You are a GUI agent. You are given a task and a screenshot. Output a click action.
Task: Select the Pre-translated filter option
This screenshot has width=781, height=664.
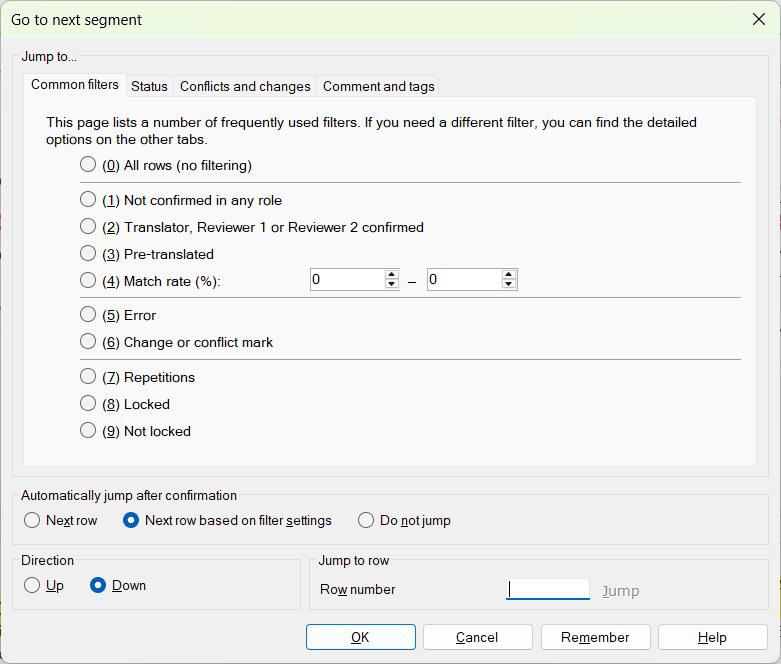(88, 254)
